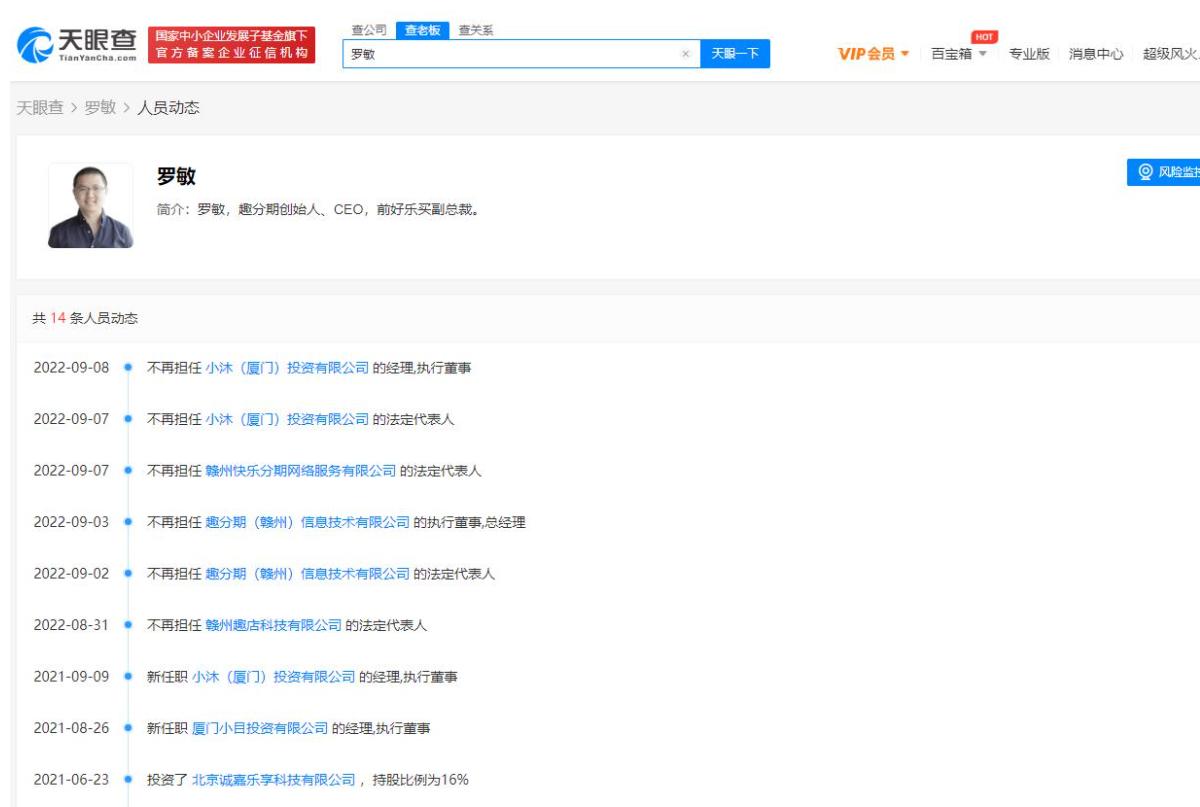The width and height of the screenshot is (1200, 807).
Task: Switch to the 查公司 search tab
Action: [371, 28]
